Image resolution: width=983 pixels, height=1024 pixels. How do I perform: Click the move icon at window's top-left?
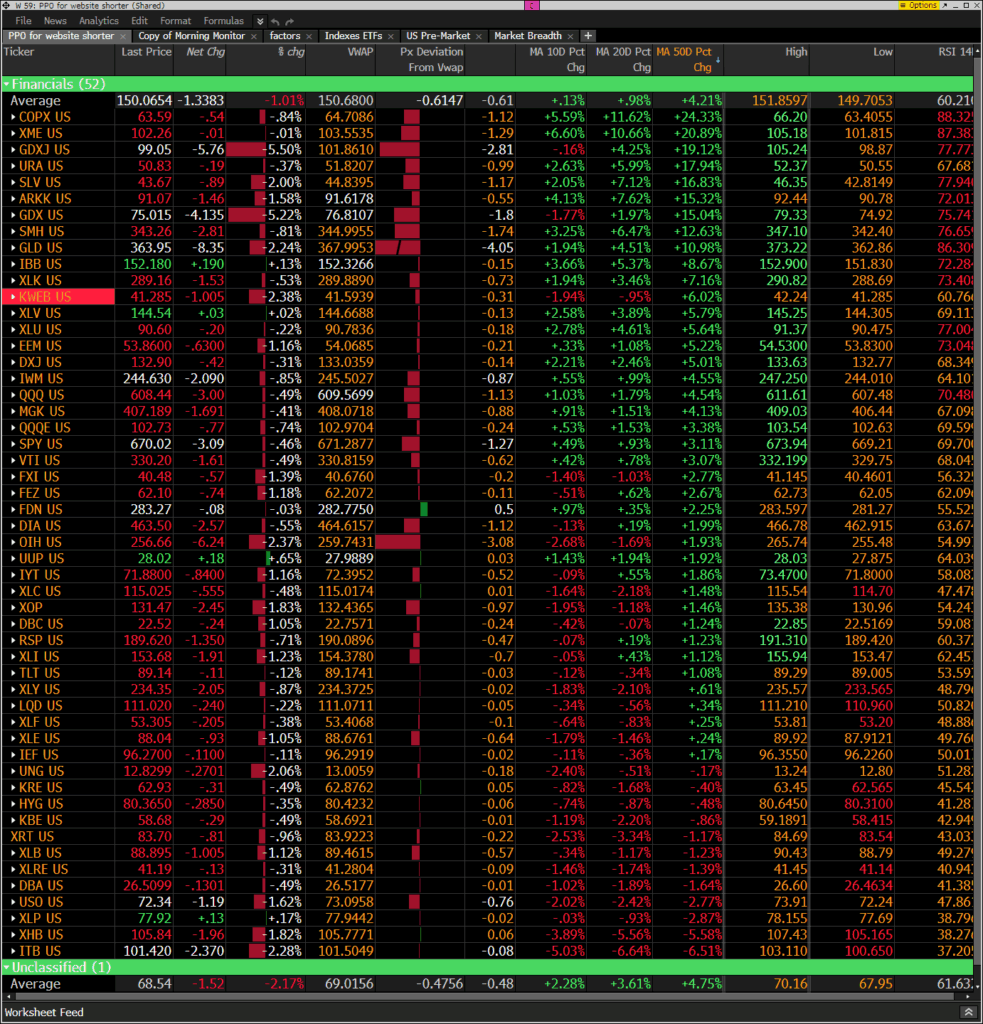pos(5,5)
